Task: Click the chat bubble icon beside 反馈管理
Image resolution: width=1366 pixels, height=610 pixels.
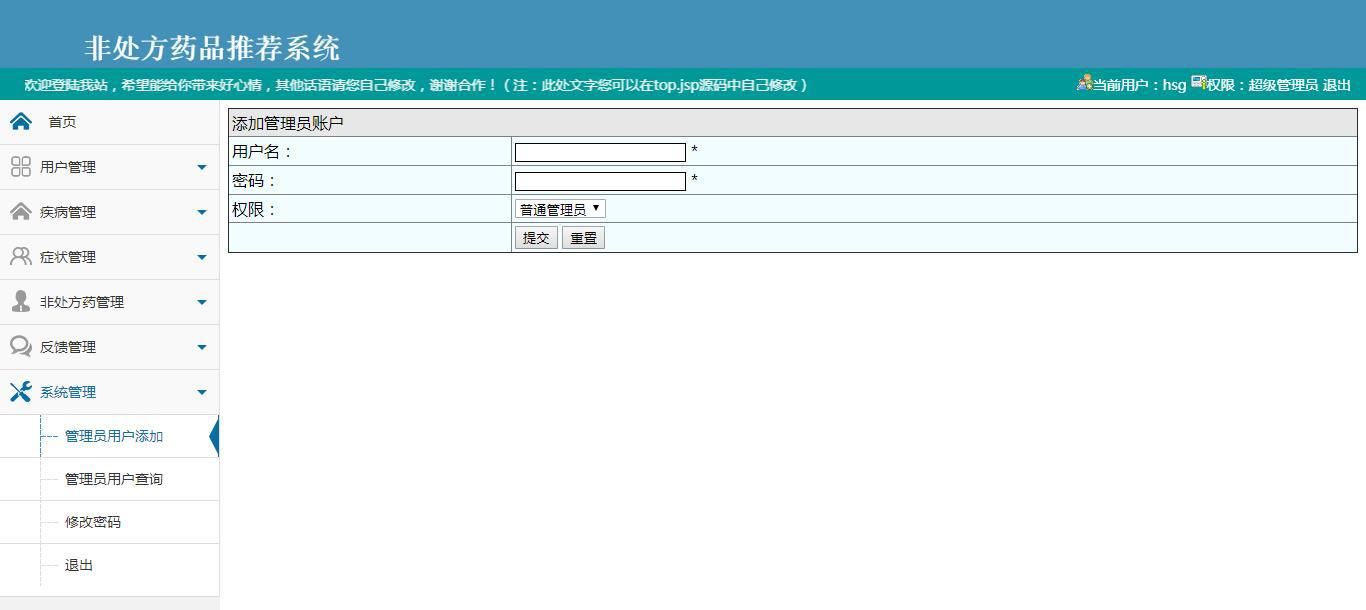Action: (x=21, y=347)
